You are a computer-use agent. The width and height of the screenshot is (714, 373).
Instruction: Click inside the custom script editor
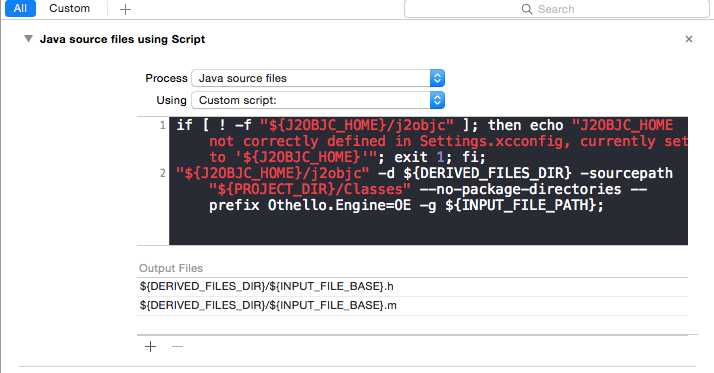[428, 181]
